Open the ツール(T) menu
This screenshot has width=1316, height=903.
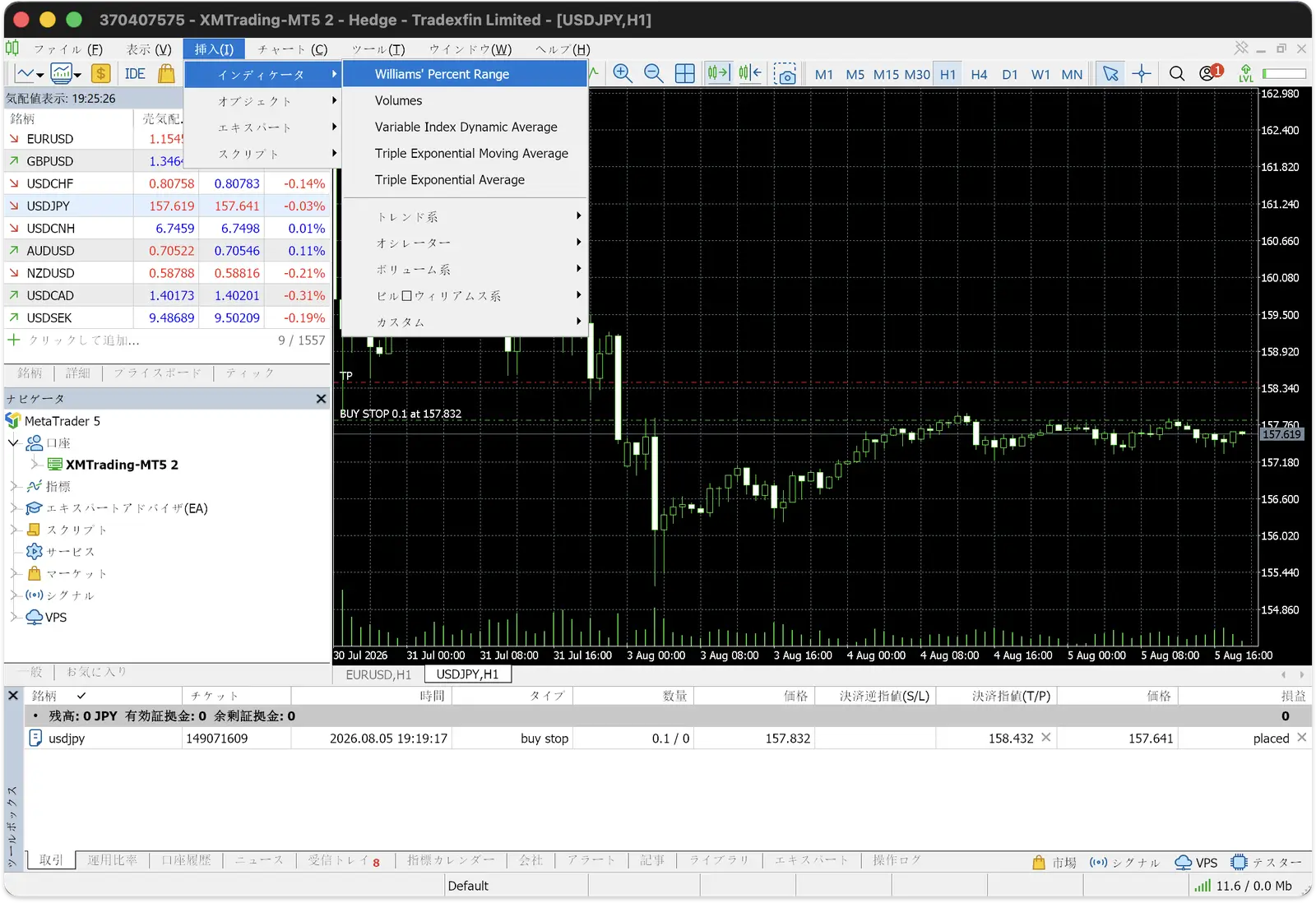coord(378,49)
